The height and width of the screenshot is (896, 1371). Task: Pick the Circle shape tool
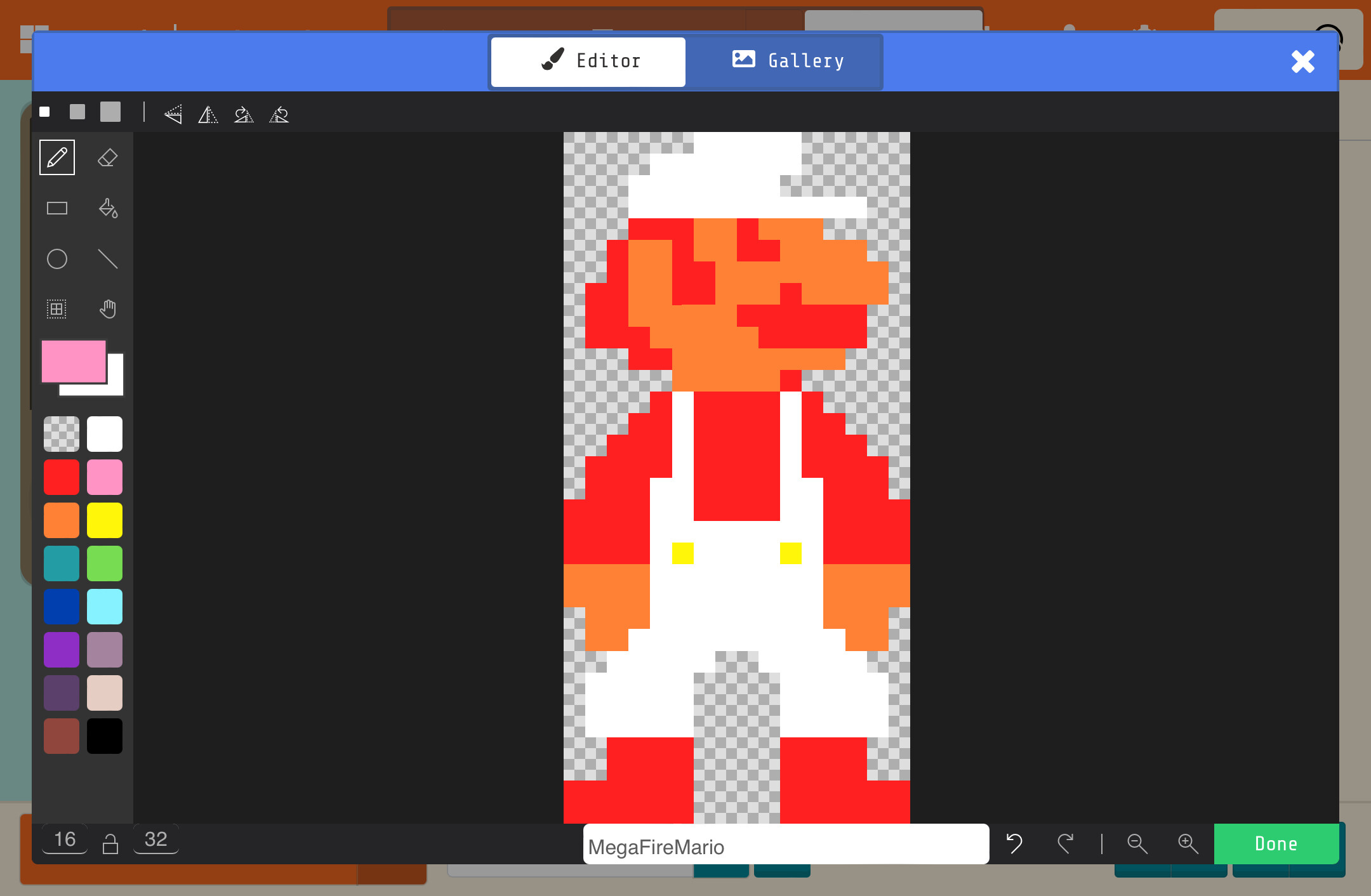pos(57,259)
